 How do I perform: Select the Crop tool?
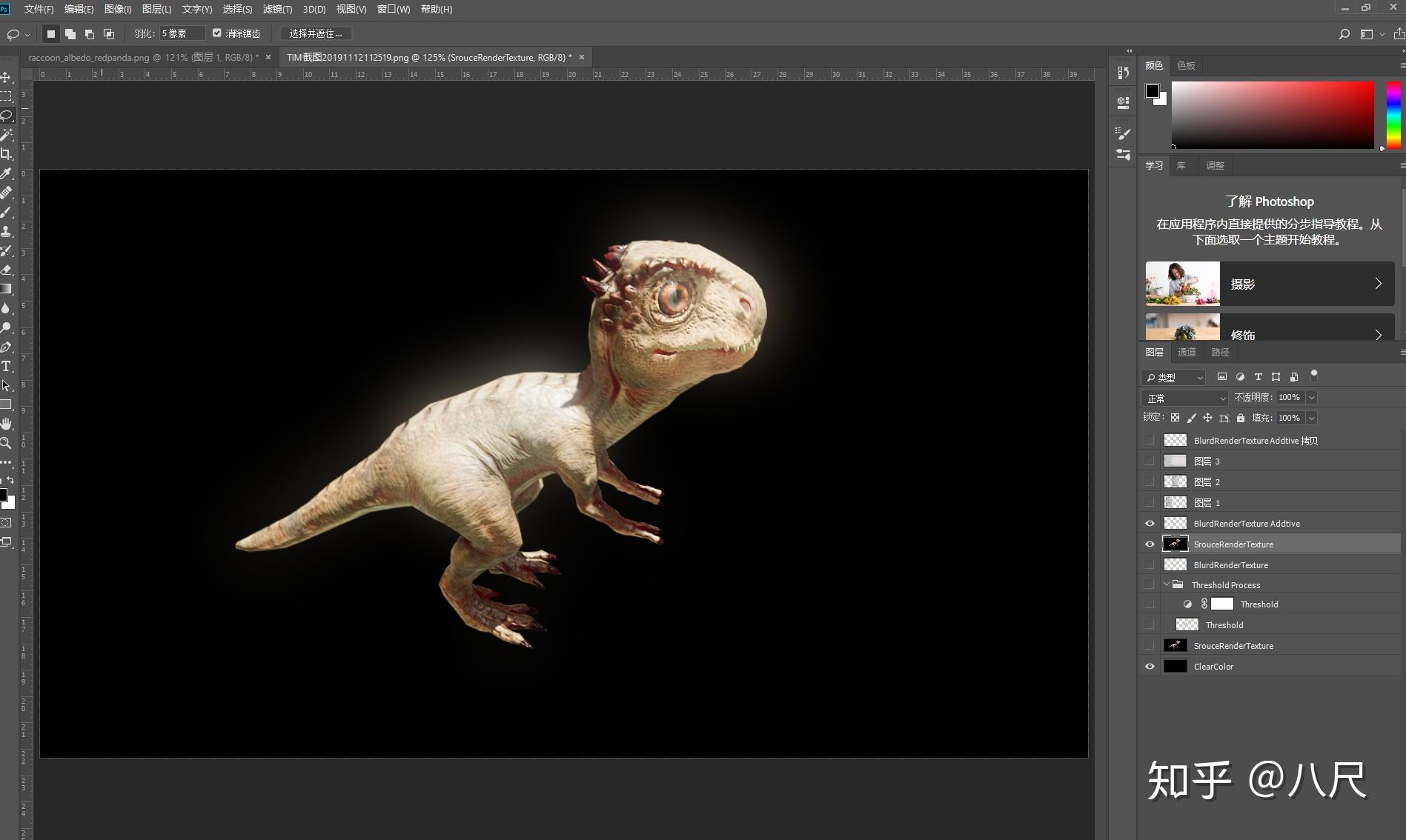tap(6, 154)
